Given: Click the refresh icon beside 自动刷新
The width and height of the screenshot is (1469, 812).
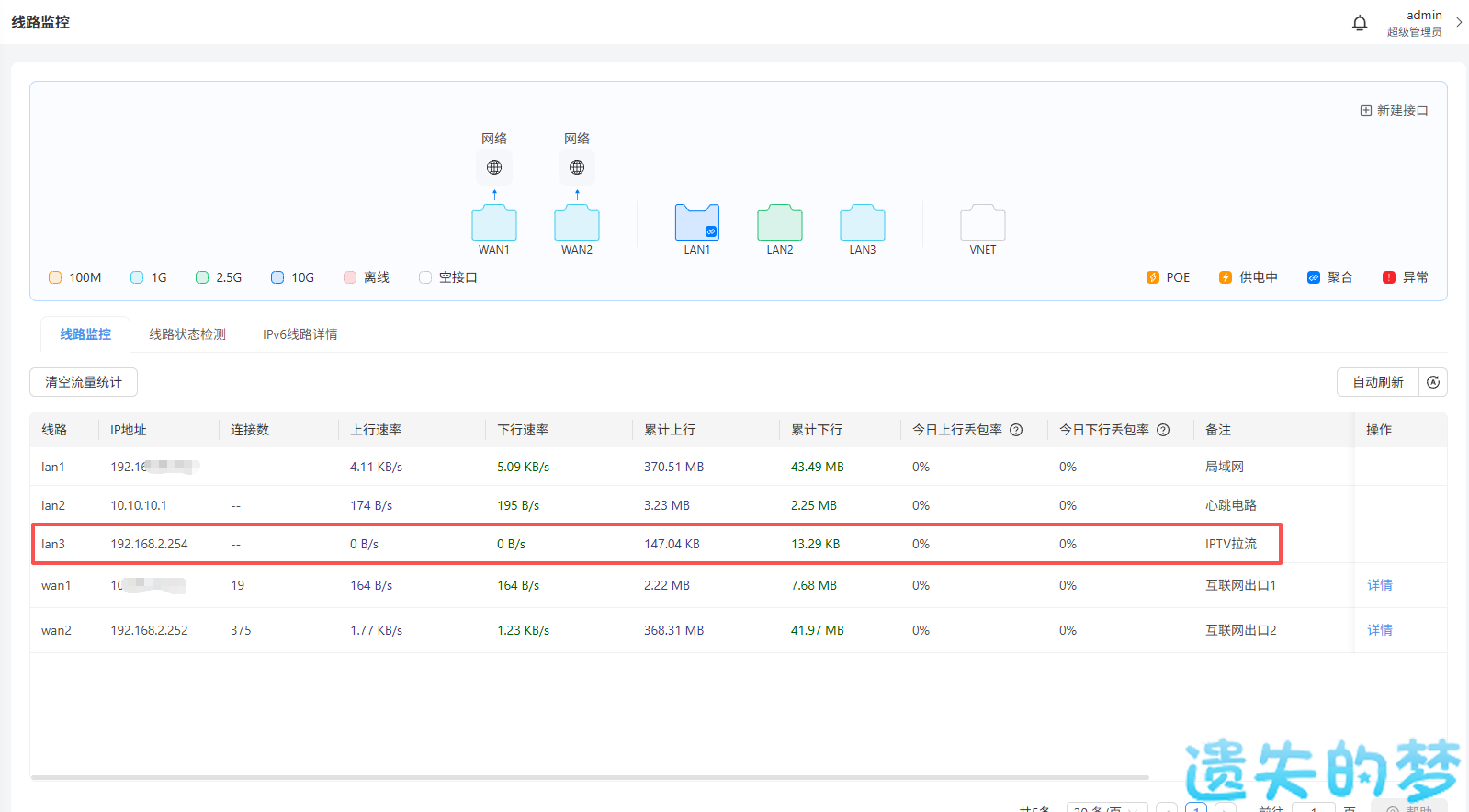Looking at the screenshot, I should tap(1433, 382).
